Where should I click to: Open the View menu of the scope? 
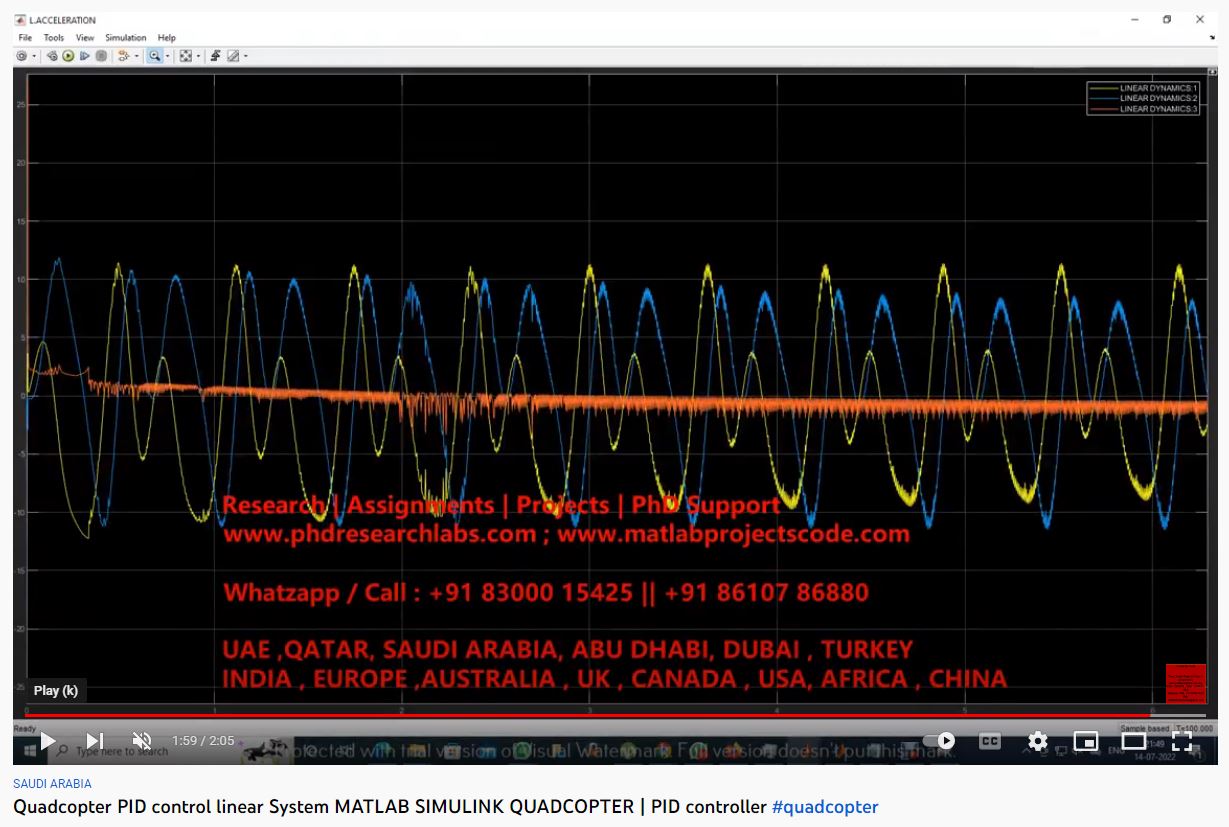[x=85, y=38]
